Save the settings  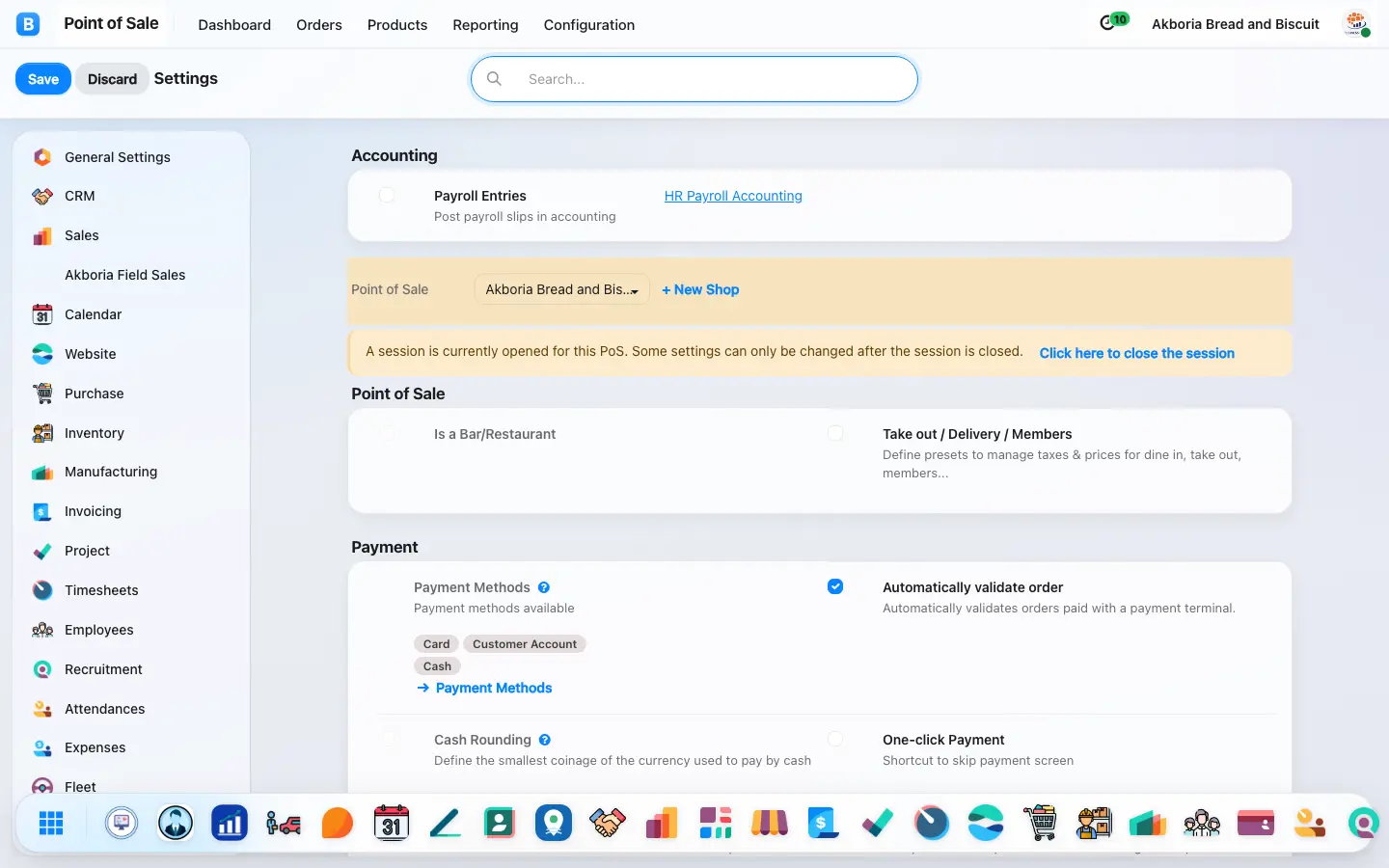tap(43, 79)
